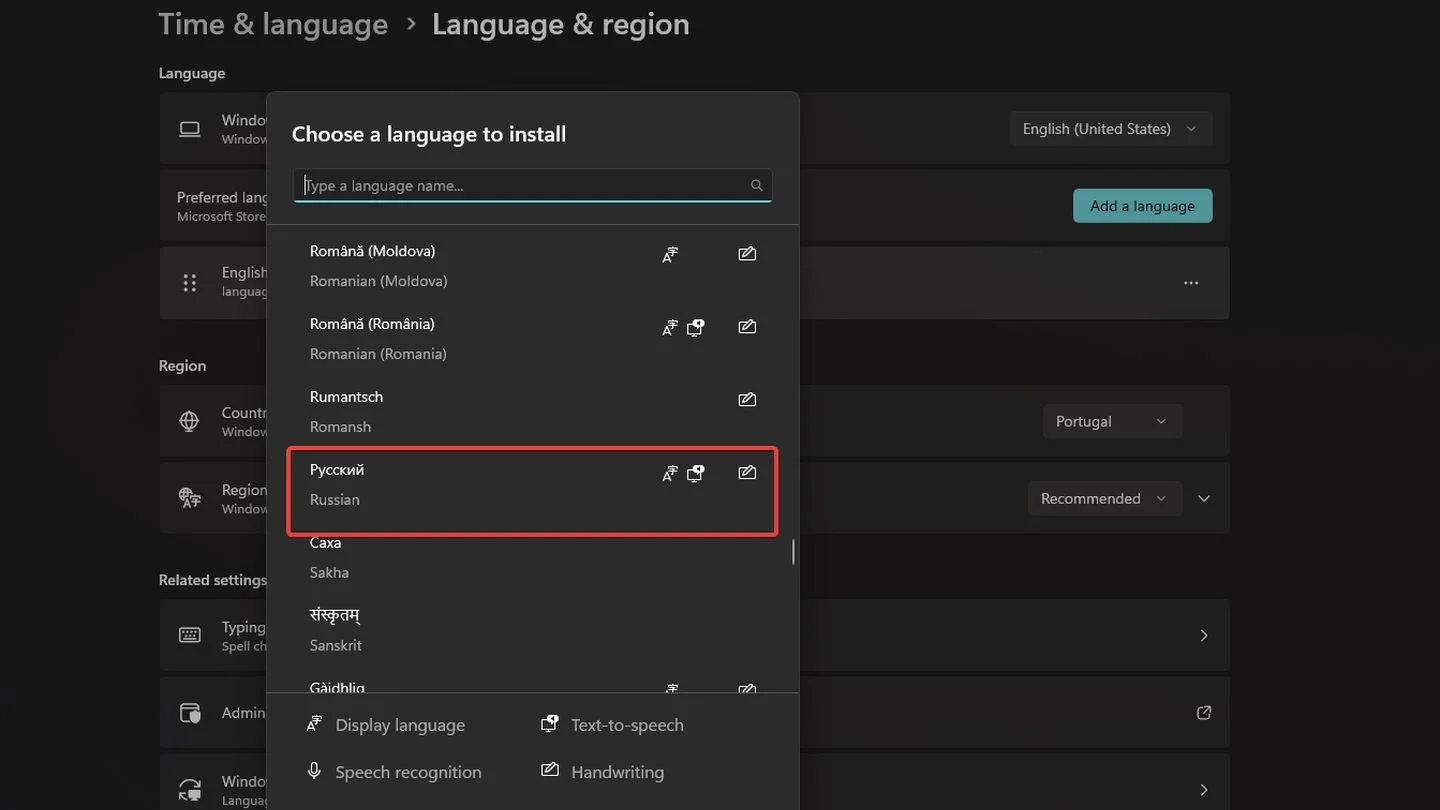Choose Sakha in the language list

[x=533, y=558]
